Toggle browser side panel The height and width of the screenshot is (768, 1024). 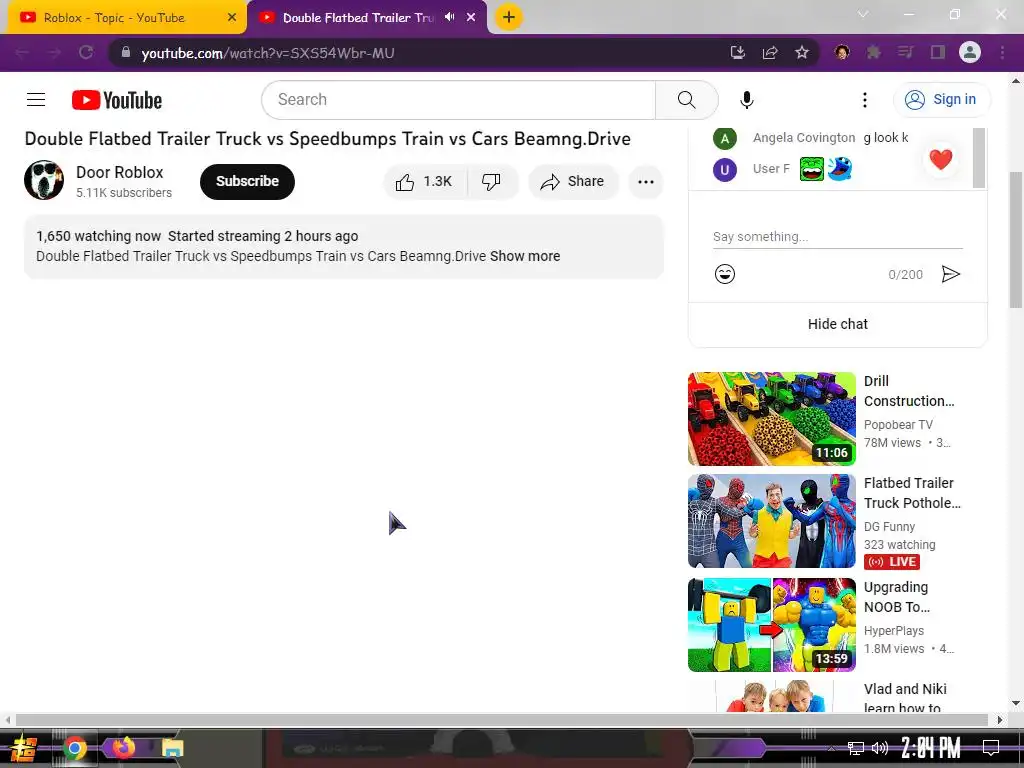938,52
